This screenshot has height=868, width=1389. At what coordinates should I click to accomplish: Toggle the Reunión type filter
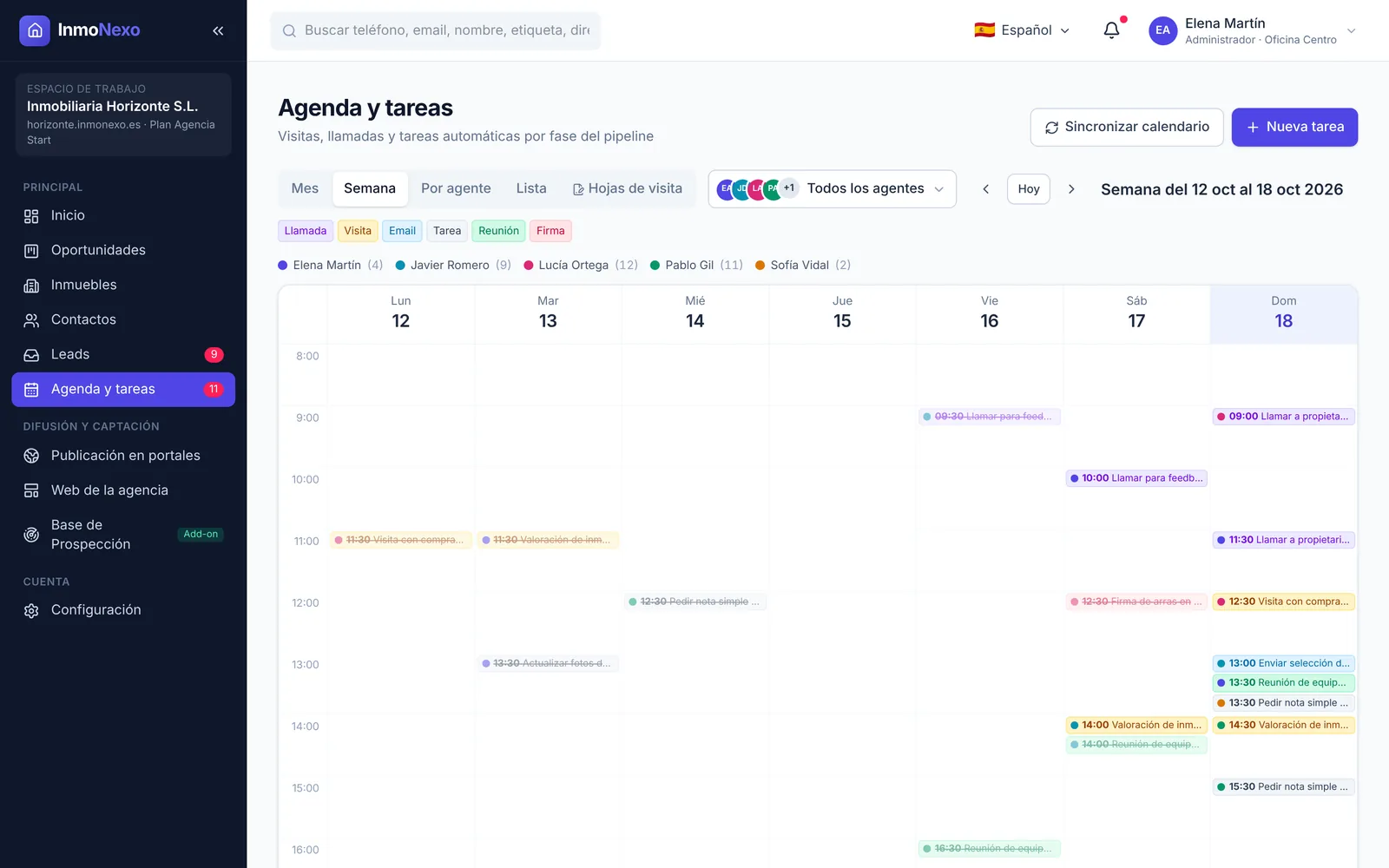click(498, 231)
